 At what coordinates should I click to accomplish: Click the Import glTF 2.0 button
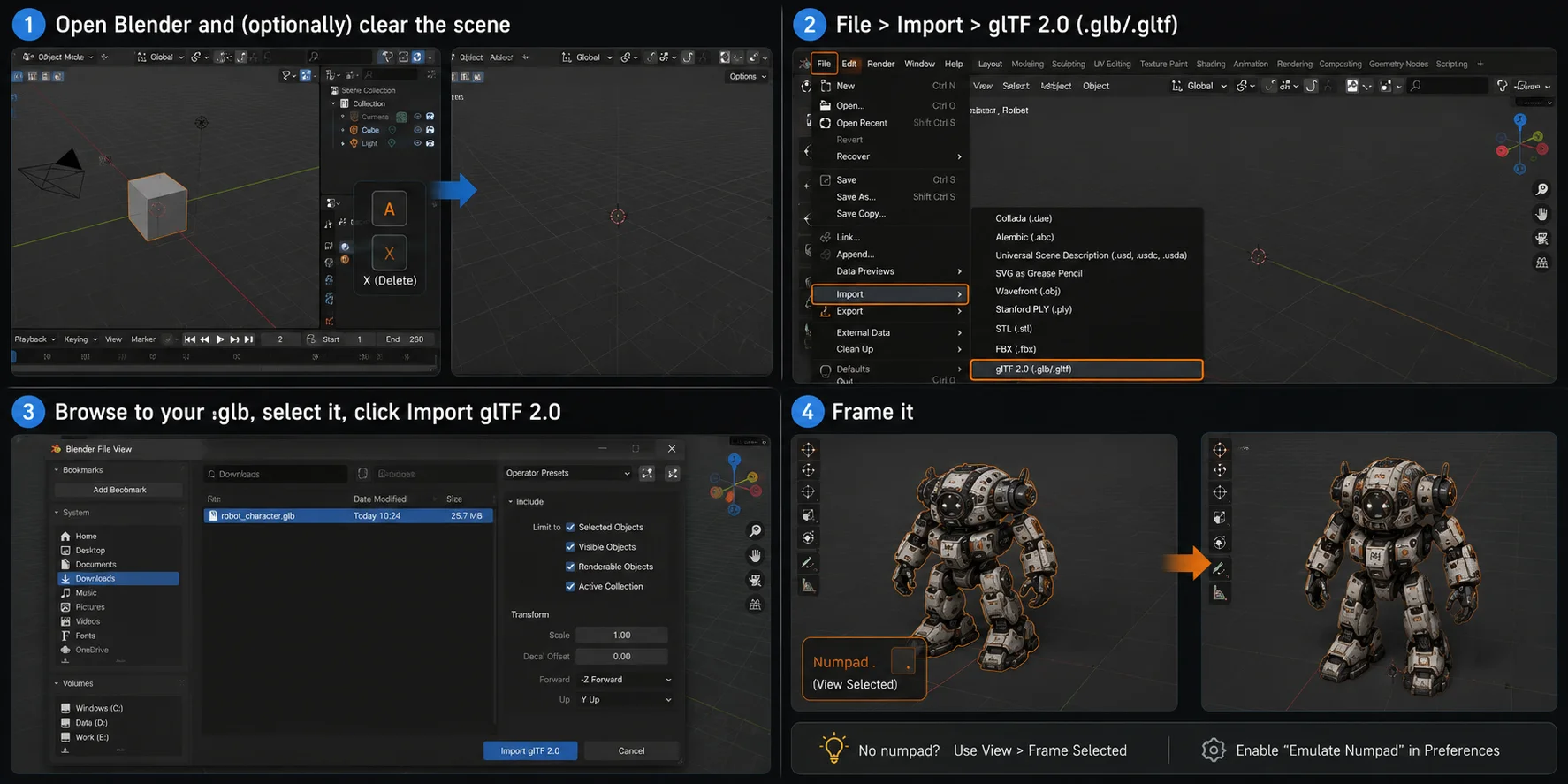pos(530,751)
